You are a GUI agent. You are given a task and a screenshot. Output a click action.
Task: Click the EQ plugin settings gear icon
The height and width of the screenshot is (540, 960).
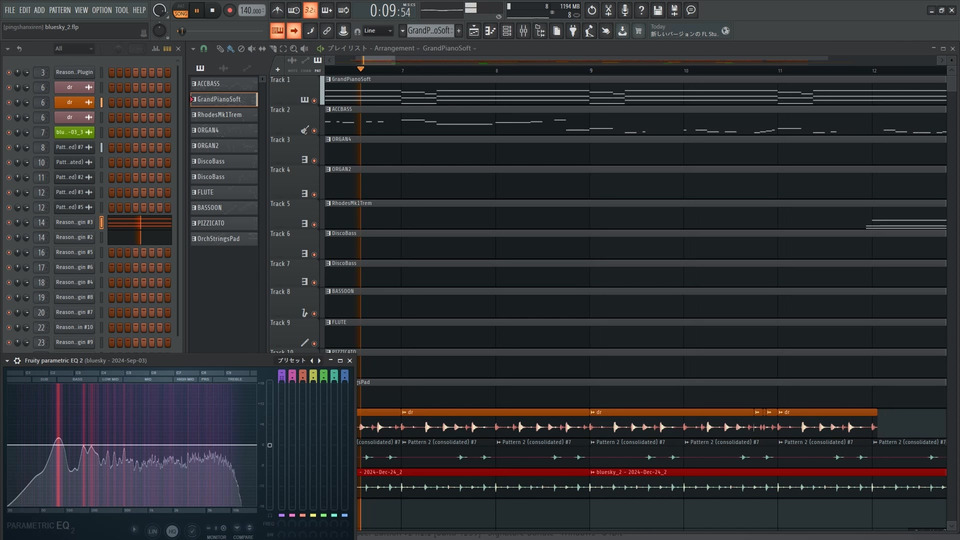point(17,361)
